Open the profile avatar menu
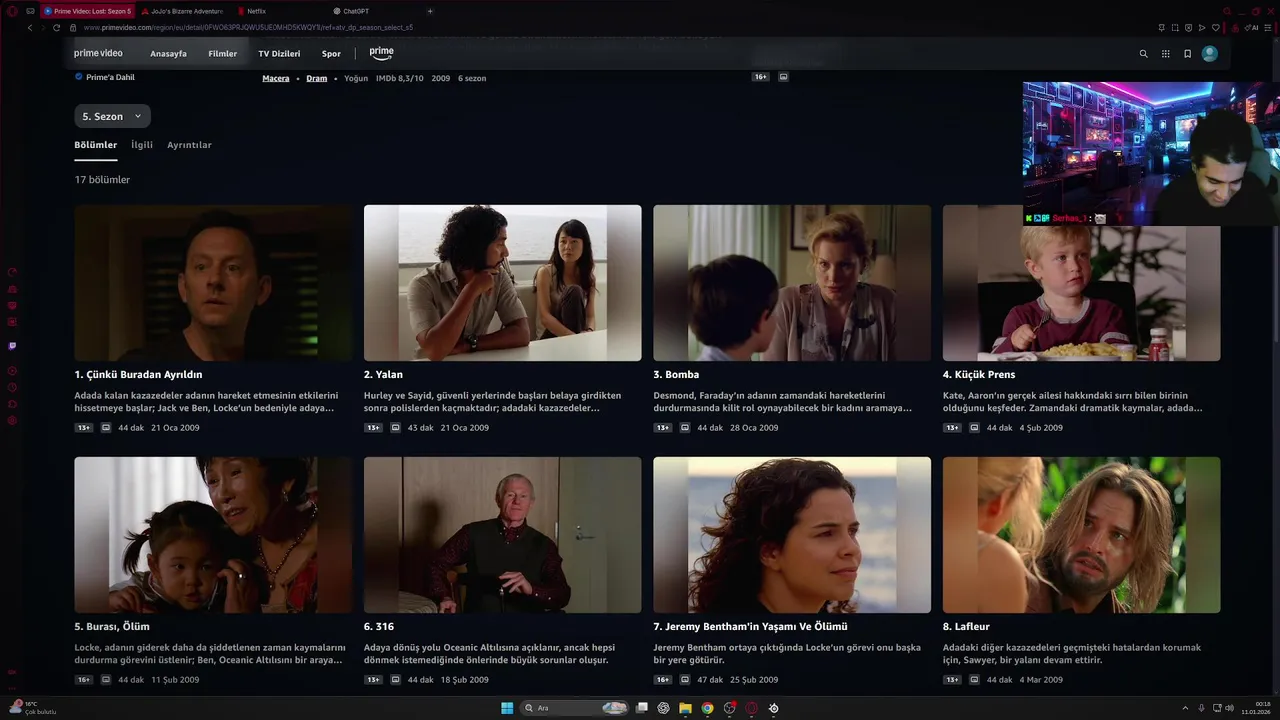Viewport: 1280px width, 720px height. pyautogui.click(x=1210, y=54)
